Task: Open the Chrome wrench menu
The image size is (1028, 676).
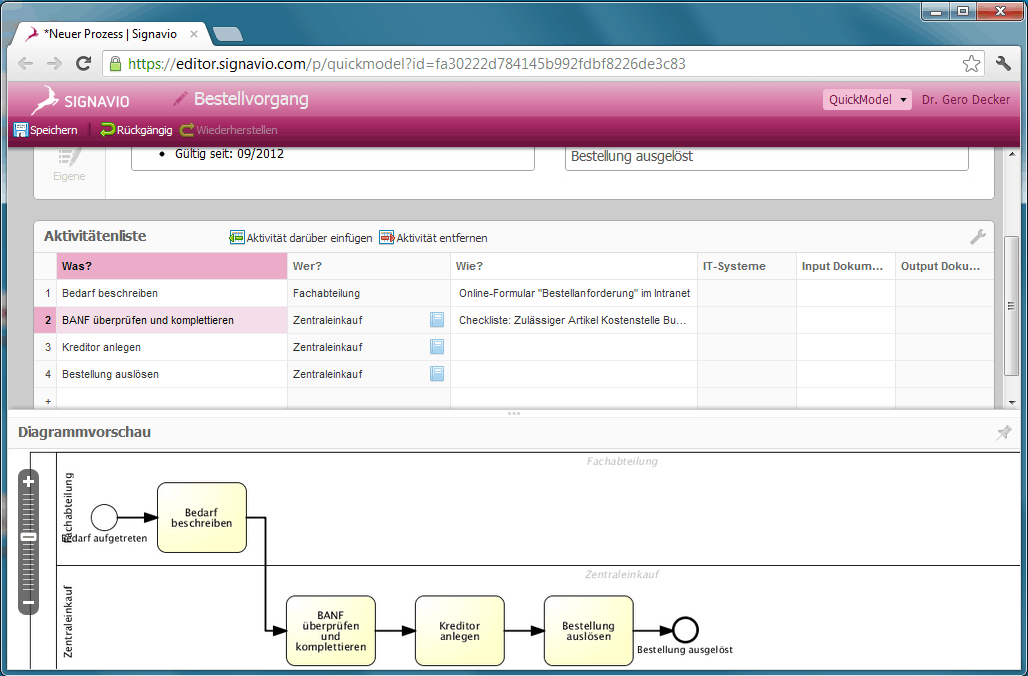Action: point(1004,64)
